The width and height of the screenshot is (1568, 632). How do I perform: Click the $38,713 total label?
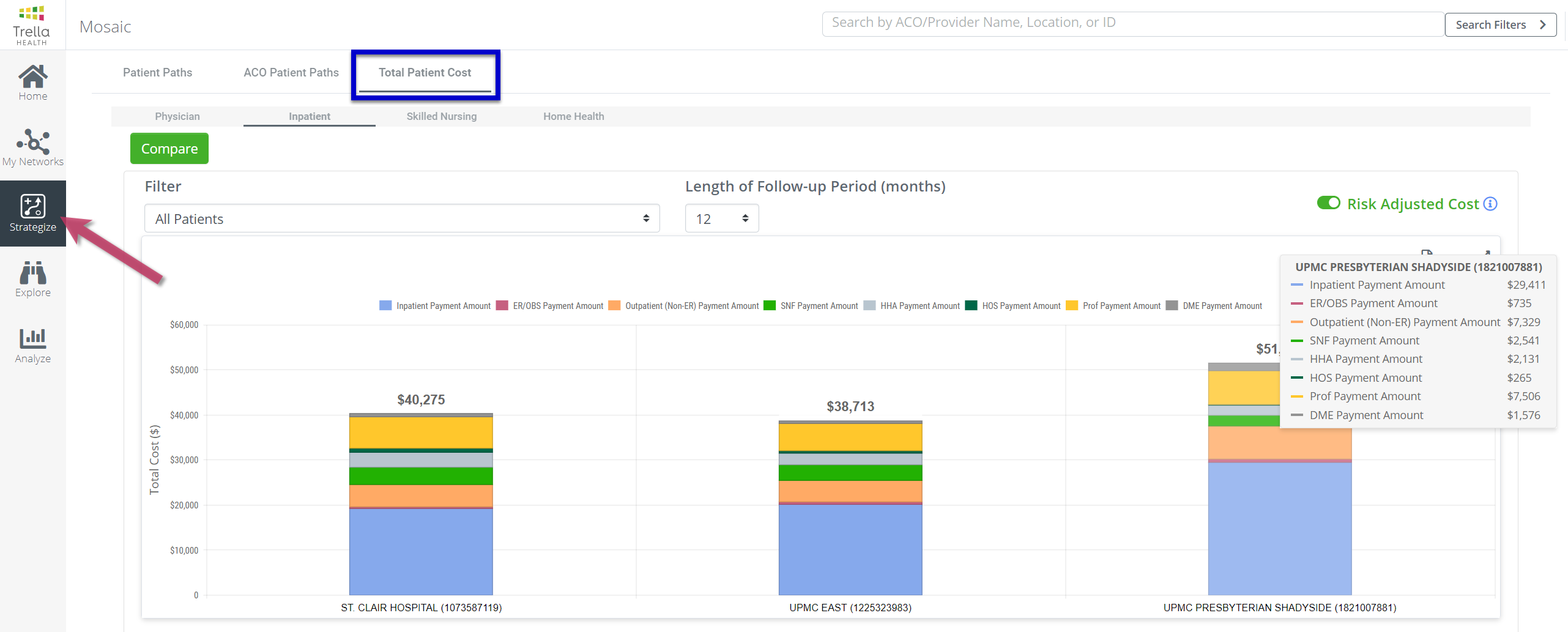[x=850, y=407]
